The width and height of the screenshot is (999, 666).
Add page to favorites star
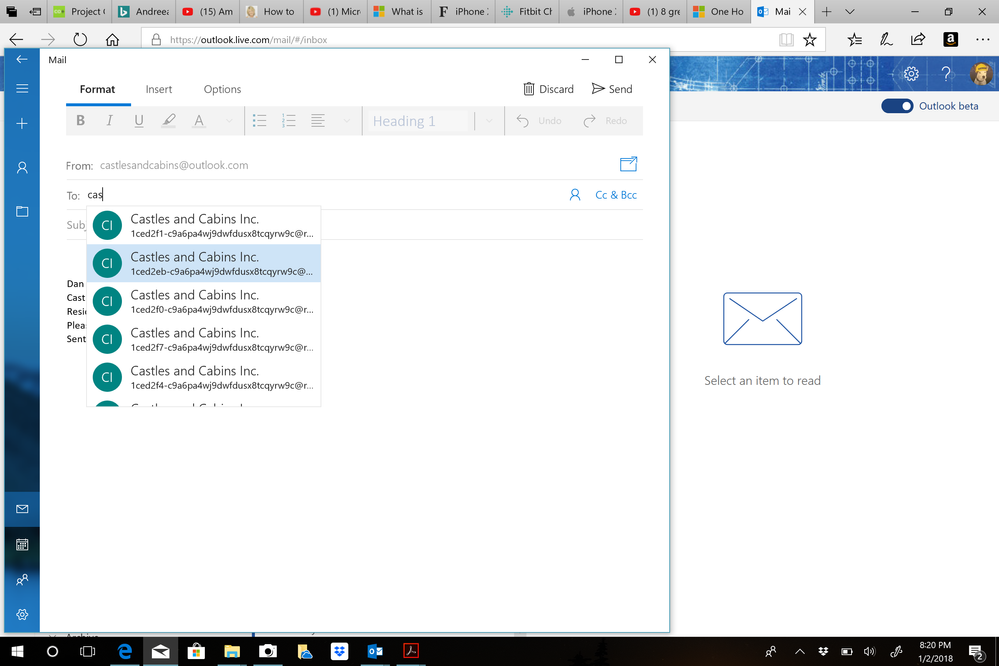[810, 40]
